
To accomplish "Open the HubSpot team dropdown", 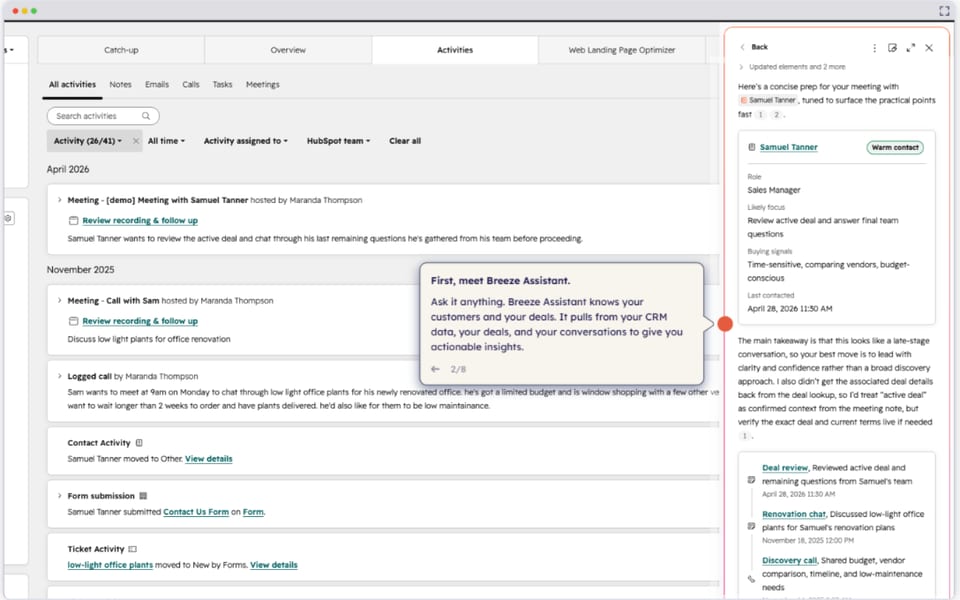I will point(338,141).
